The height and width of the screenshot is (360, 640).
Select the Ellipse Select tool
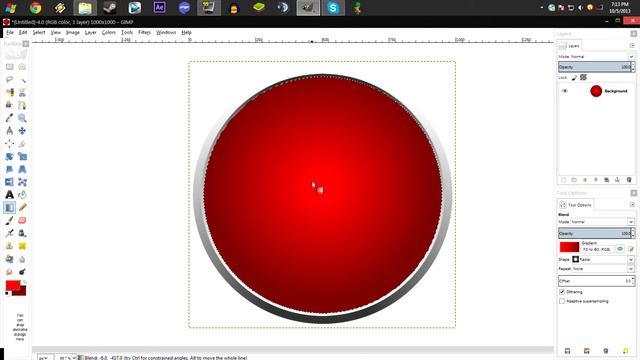[22, 67]
